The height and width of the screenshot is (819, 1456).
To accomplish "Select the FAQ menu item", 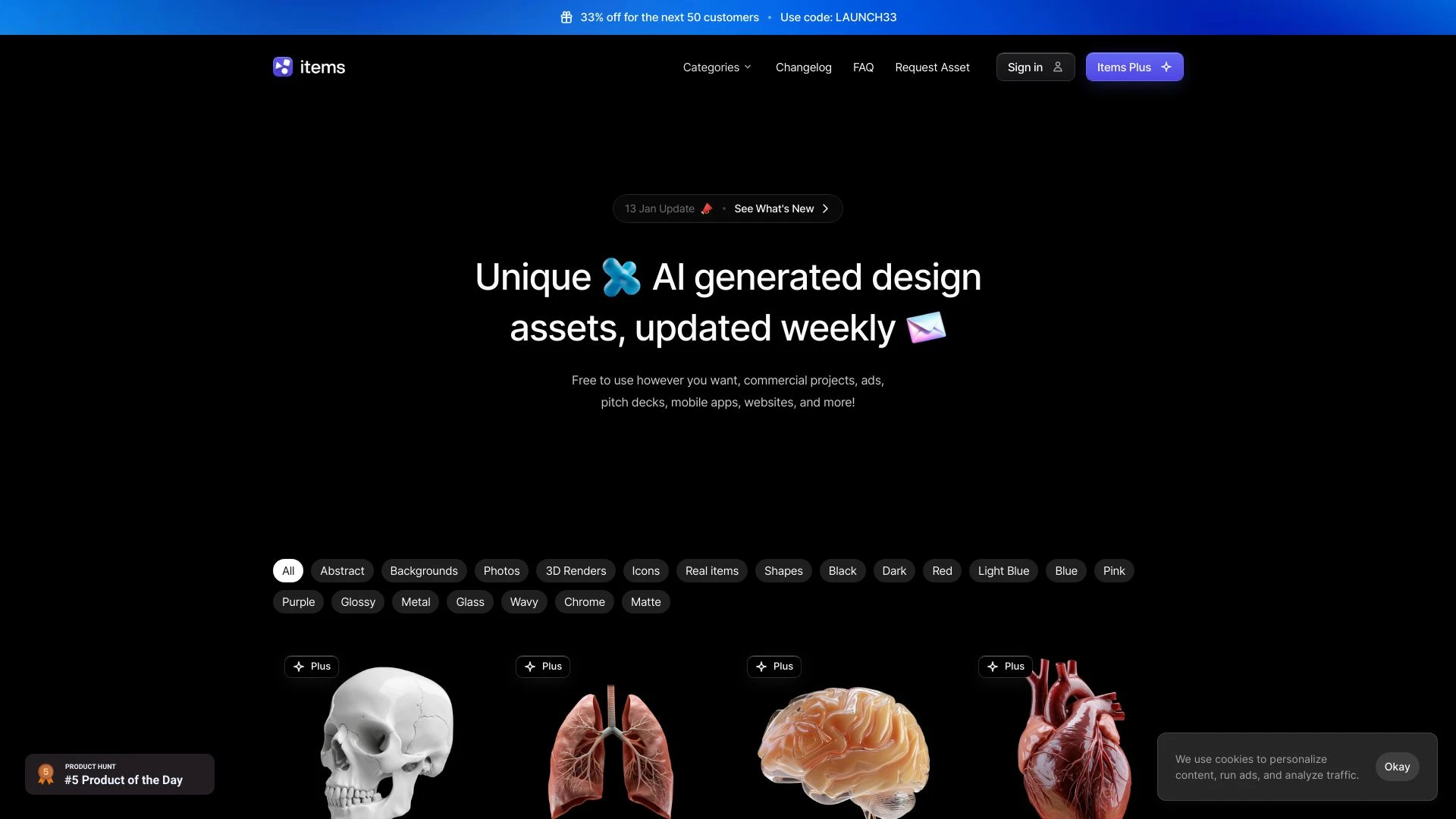I will [863, 66].
